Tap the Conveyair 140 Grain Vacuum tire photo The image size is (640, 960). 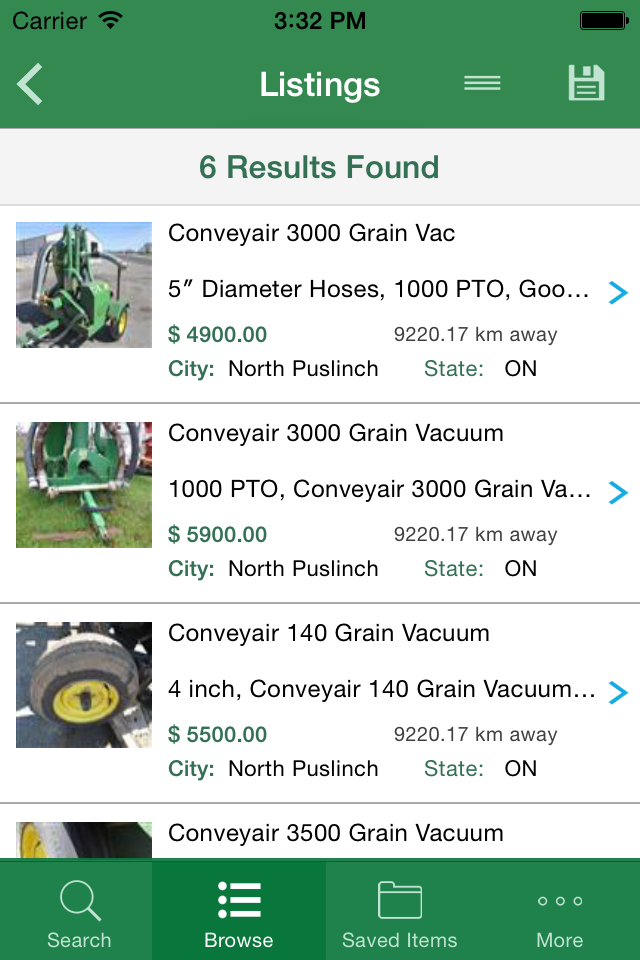pyautogui.click(x=83, y=684)
